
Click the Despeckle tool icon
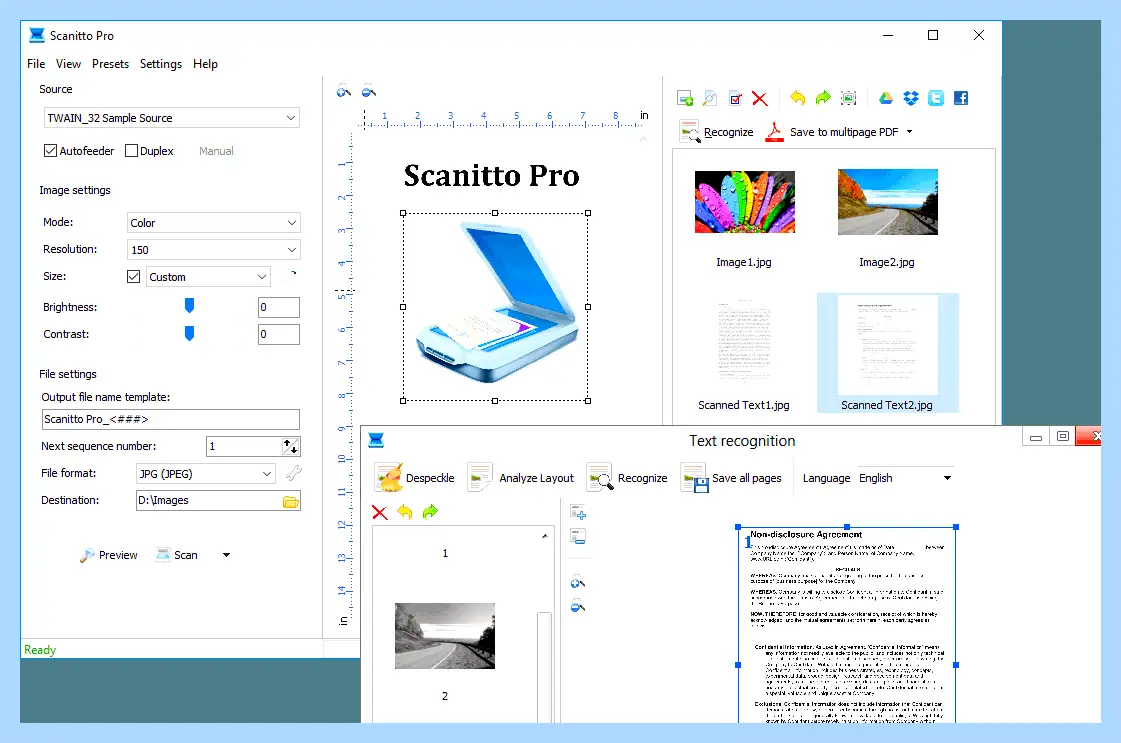coord(390,478)
